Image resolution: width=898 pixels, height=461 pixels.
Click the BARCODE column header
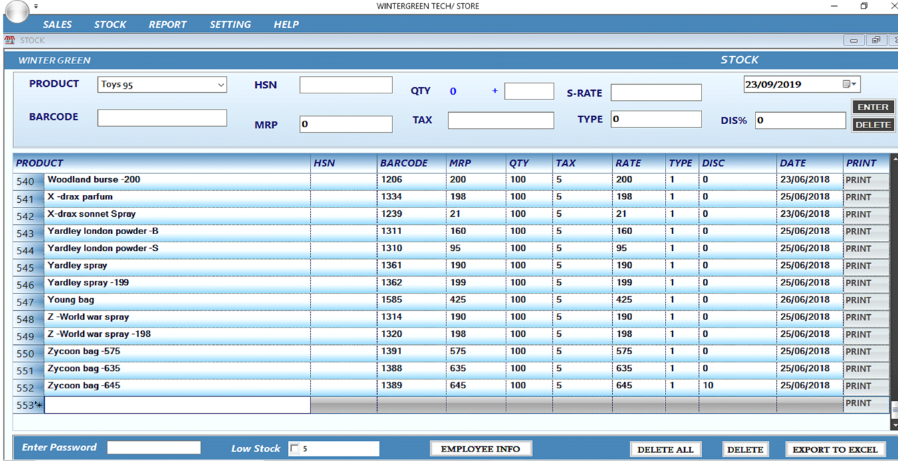pyautogui.click(x=411, y=163)
